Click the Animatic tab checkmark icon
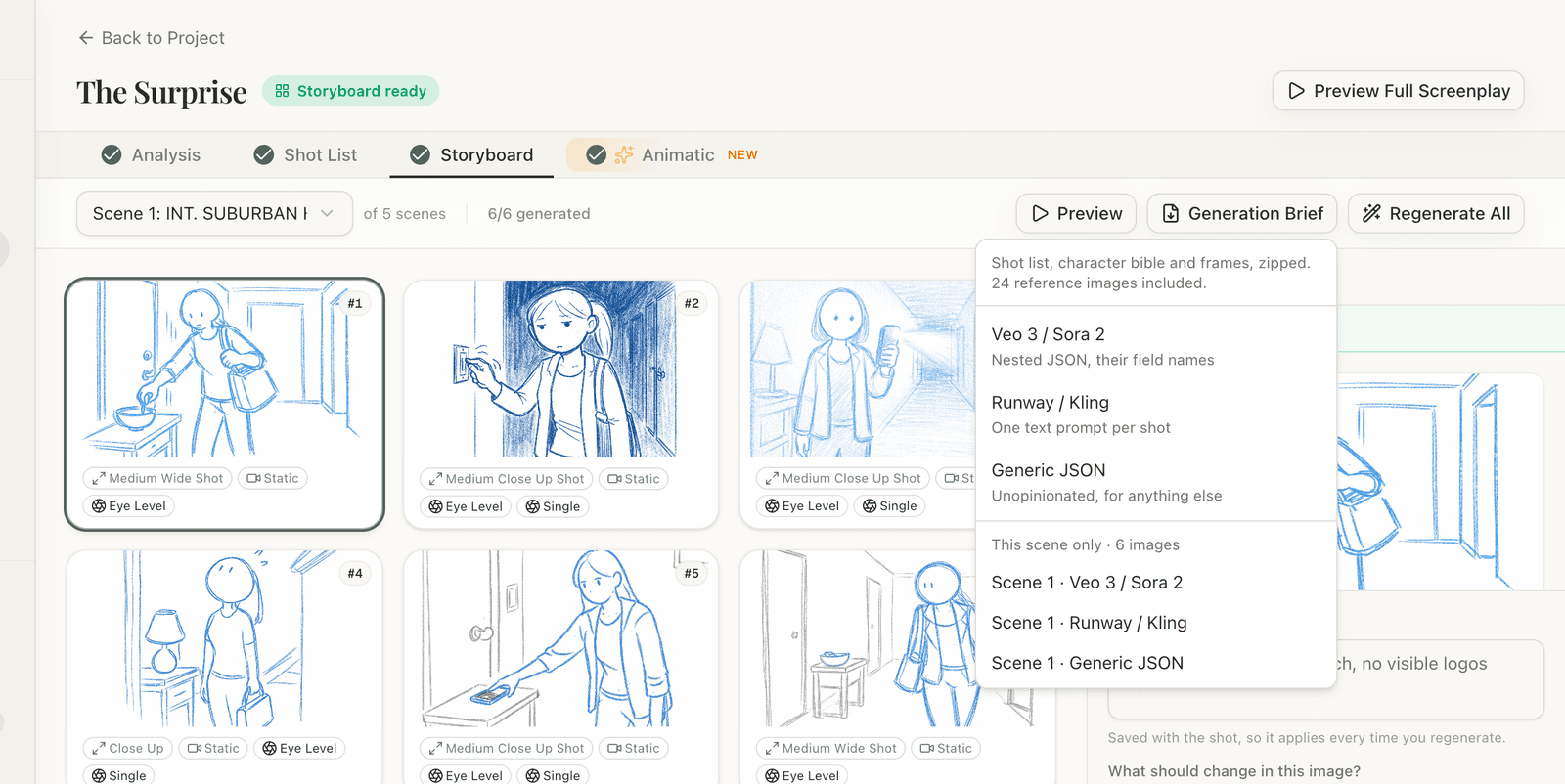1565x784 pixels. click(x=596, y=154)
